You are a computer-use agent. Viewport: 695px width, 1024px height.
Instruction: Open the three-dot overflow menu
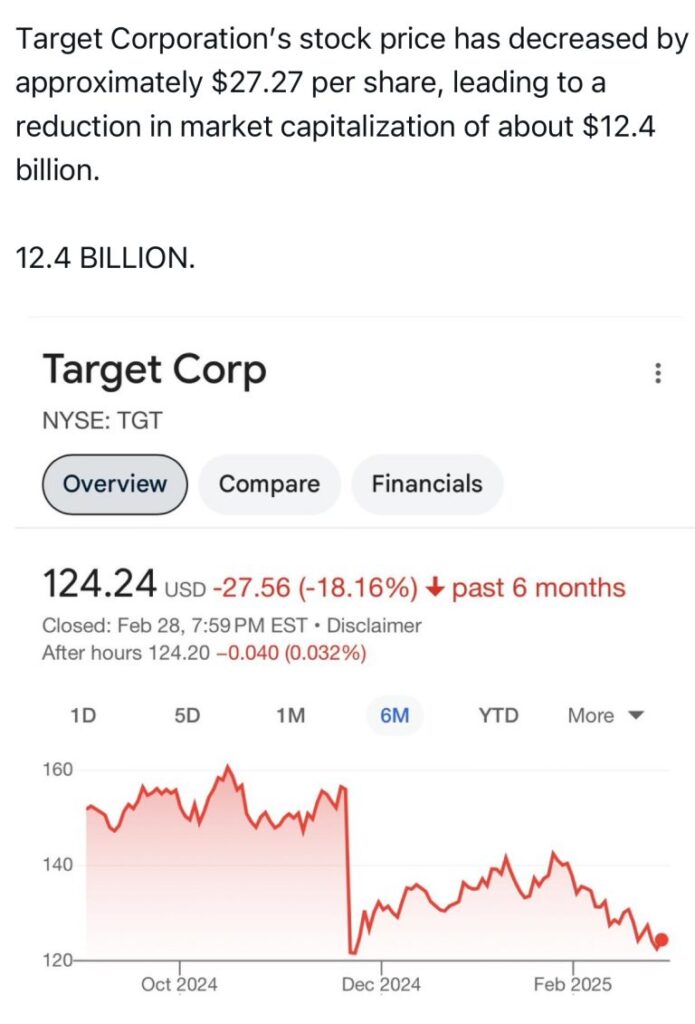pyautogui.click(x=657, y=373)
